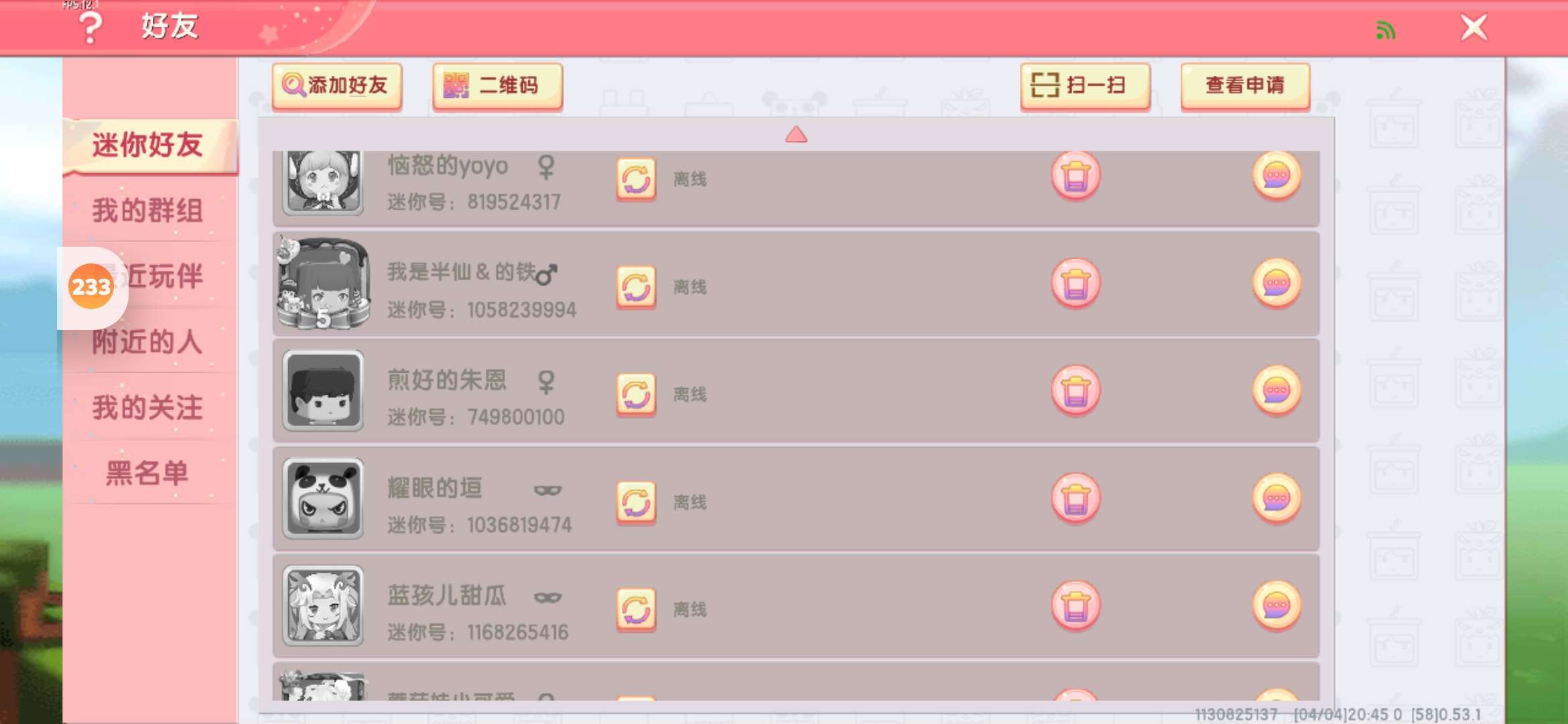Click refresh icon for 蓝孩儿甜瓜
The width and height of the screenshot is (1568, 724).
[x=636, y=609]
